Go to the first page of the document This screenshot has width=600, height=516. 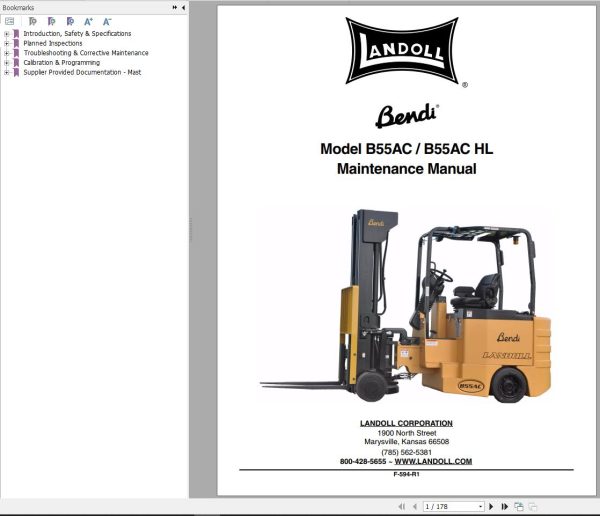pos(401,506)
